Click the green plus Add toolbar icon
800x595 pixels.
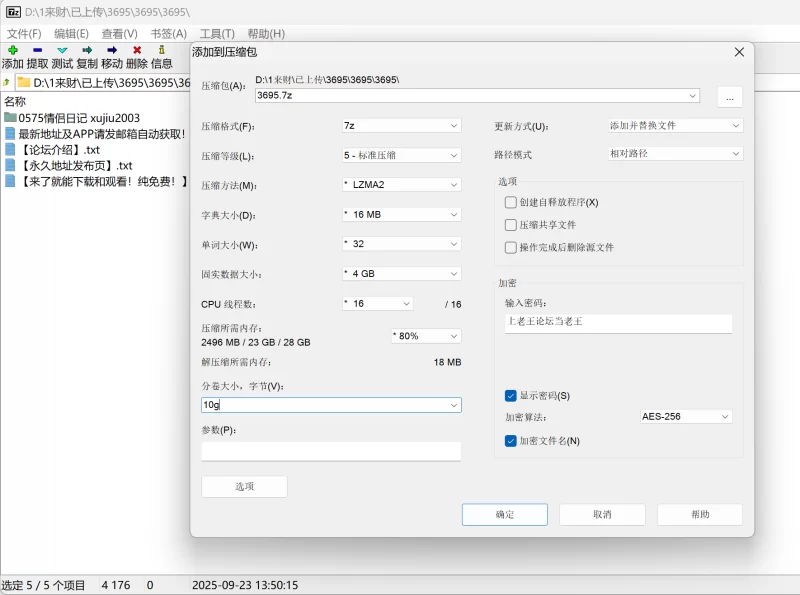(12, 49)
